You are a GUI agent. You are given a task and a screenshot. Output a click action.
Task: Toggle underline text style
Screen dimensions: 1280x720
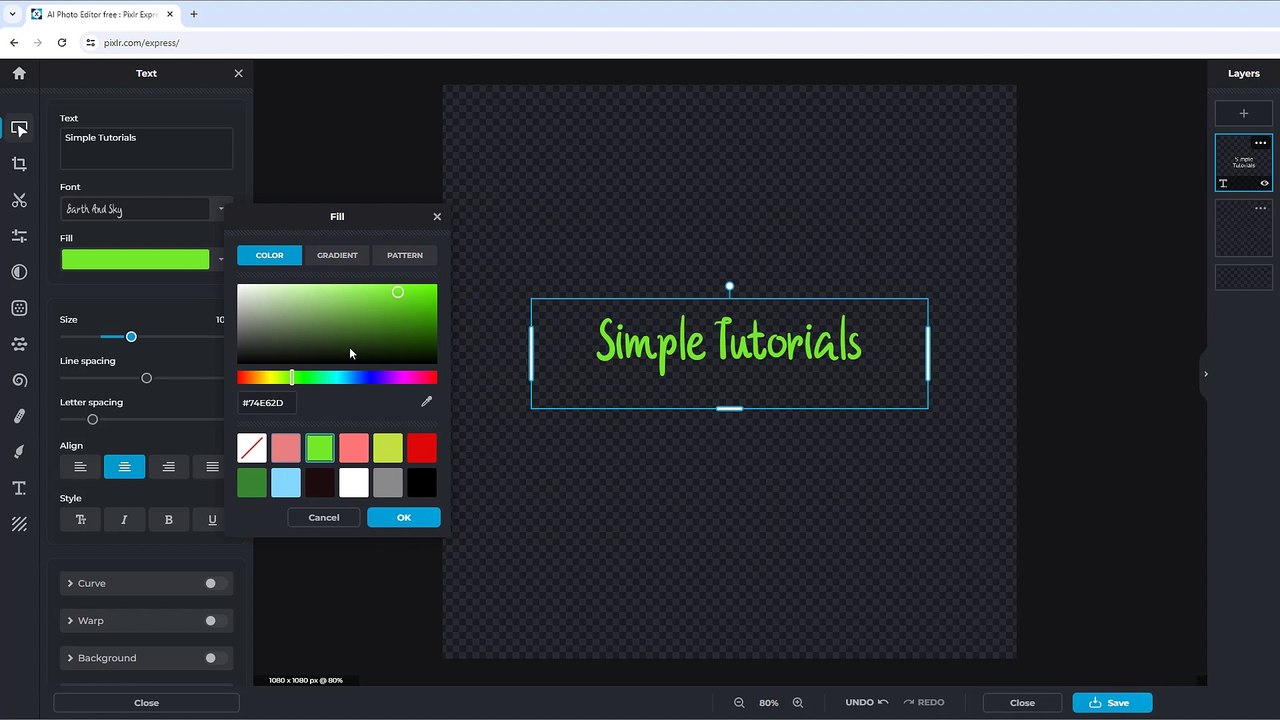point(212,520)
